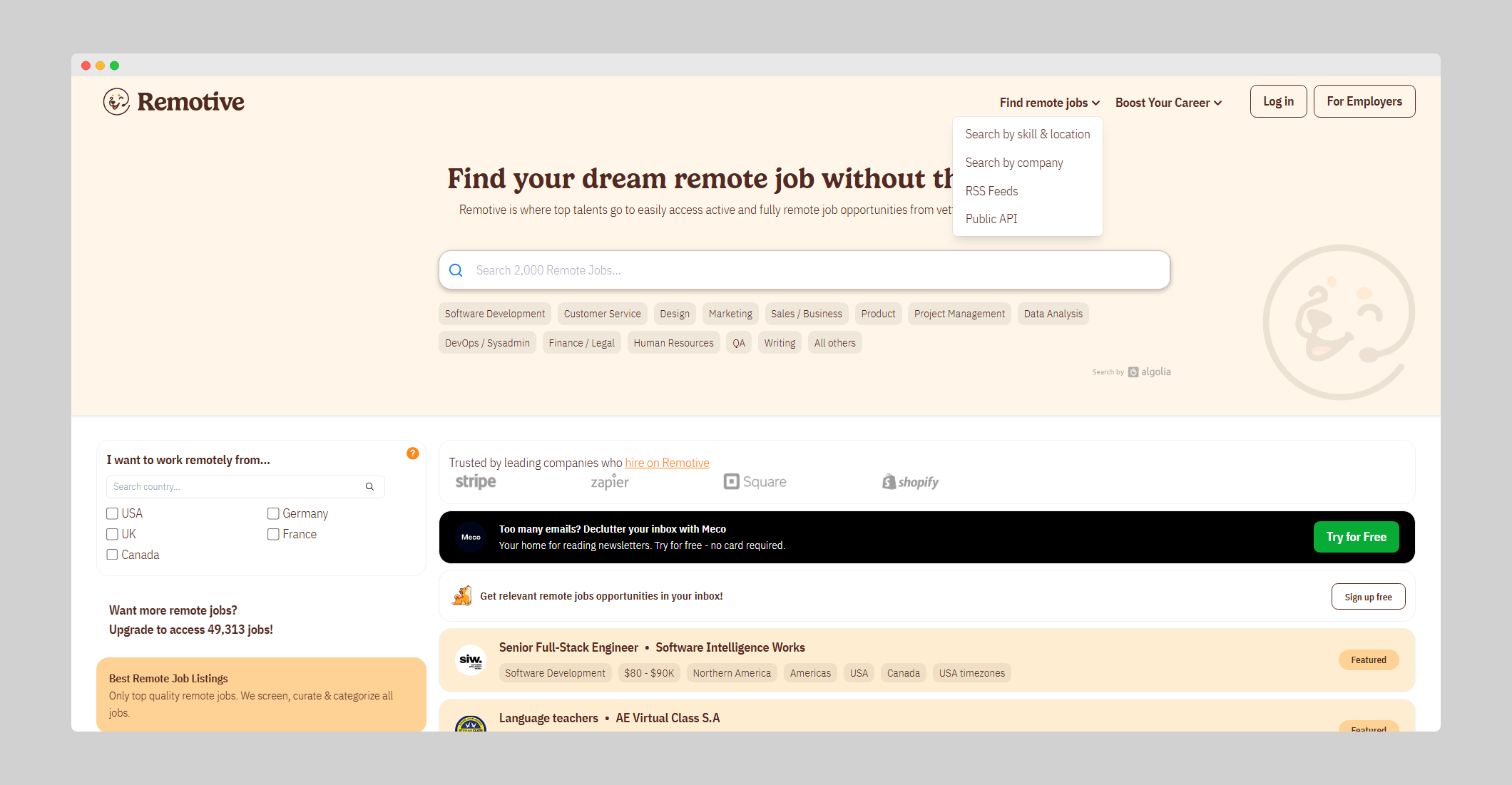Screen dimensions: 1512x785
Task: Click the orange help question mark icon
Action: click(413, 453)
